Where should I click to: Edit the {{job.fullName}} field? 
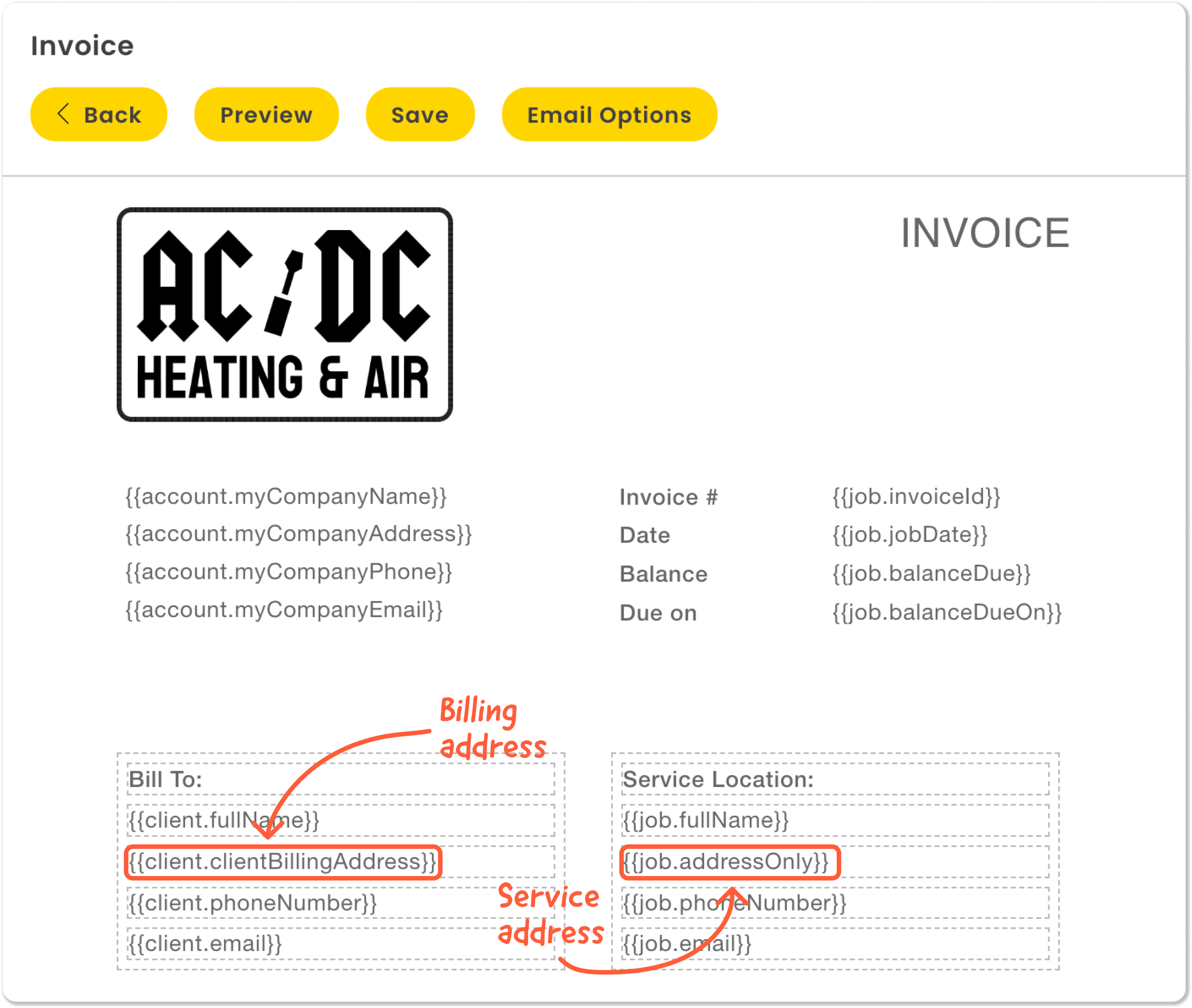[x=835, y=820]
